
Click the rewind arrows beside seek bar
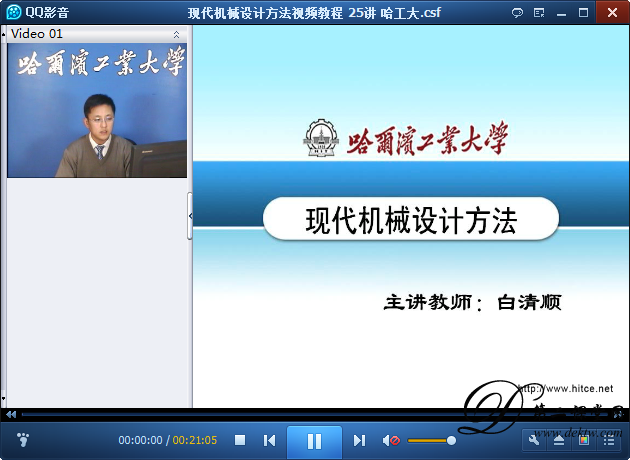tap(11, 414)
